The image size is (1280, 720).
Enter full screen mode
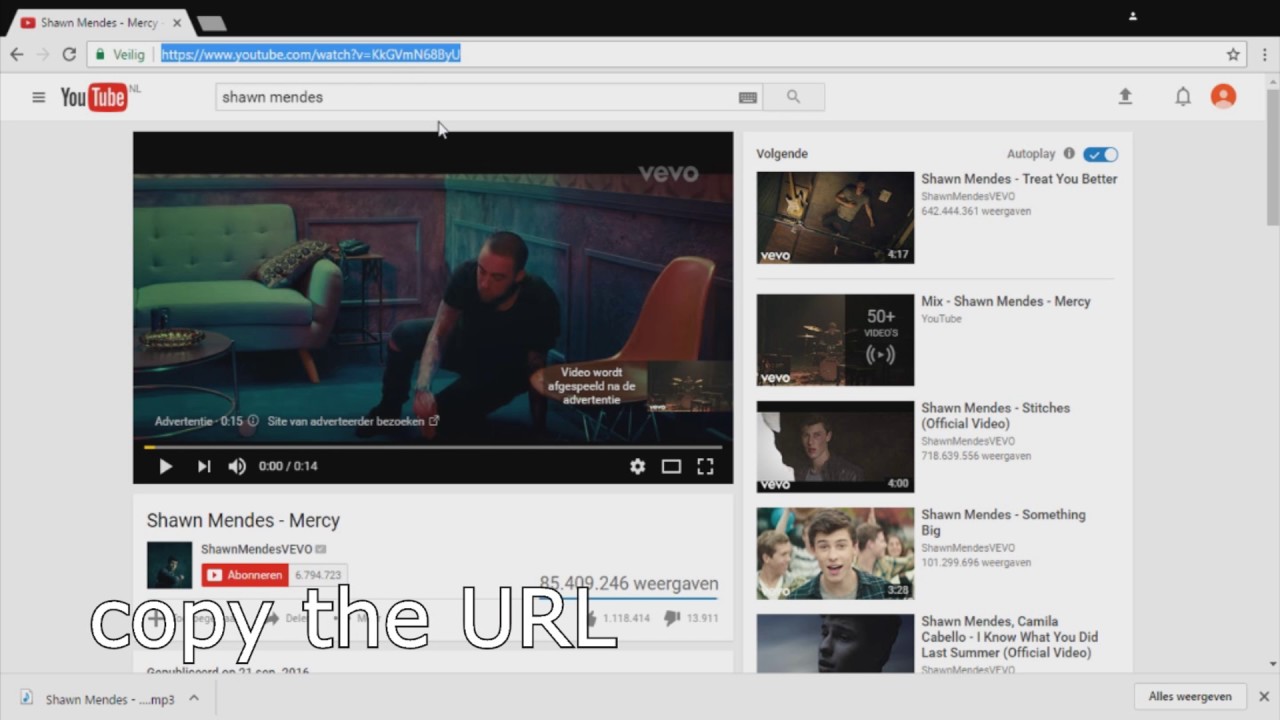click(x=705, y=466)
